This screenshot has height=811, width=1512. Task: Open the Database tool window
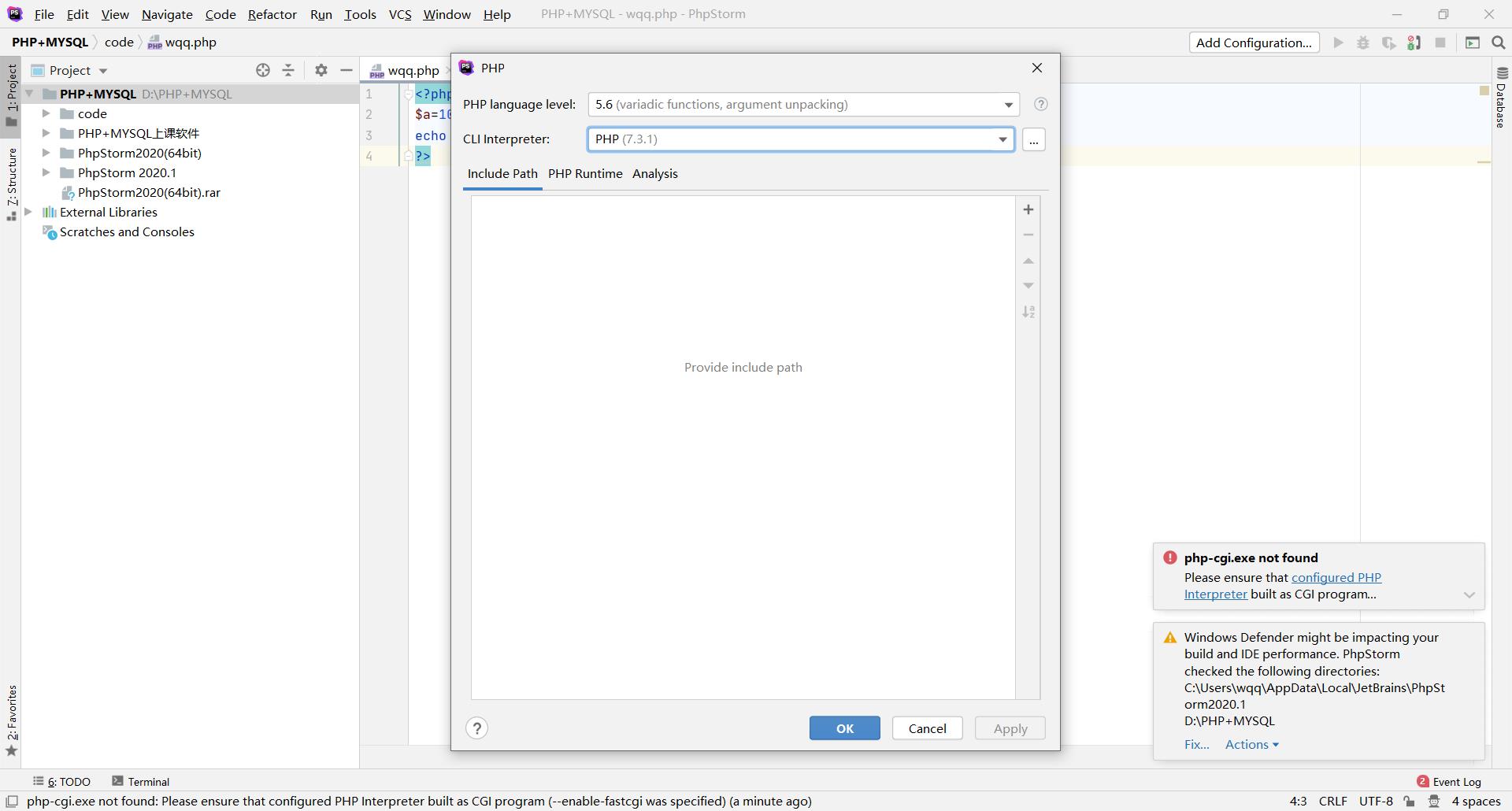tap(1501, 98)
